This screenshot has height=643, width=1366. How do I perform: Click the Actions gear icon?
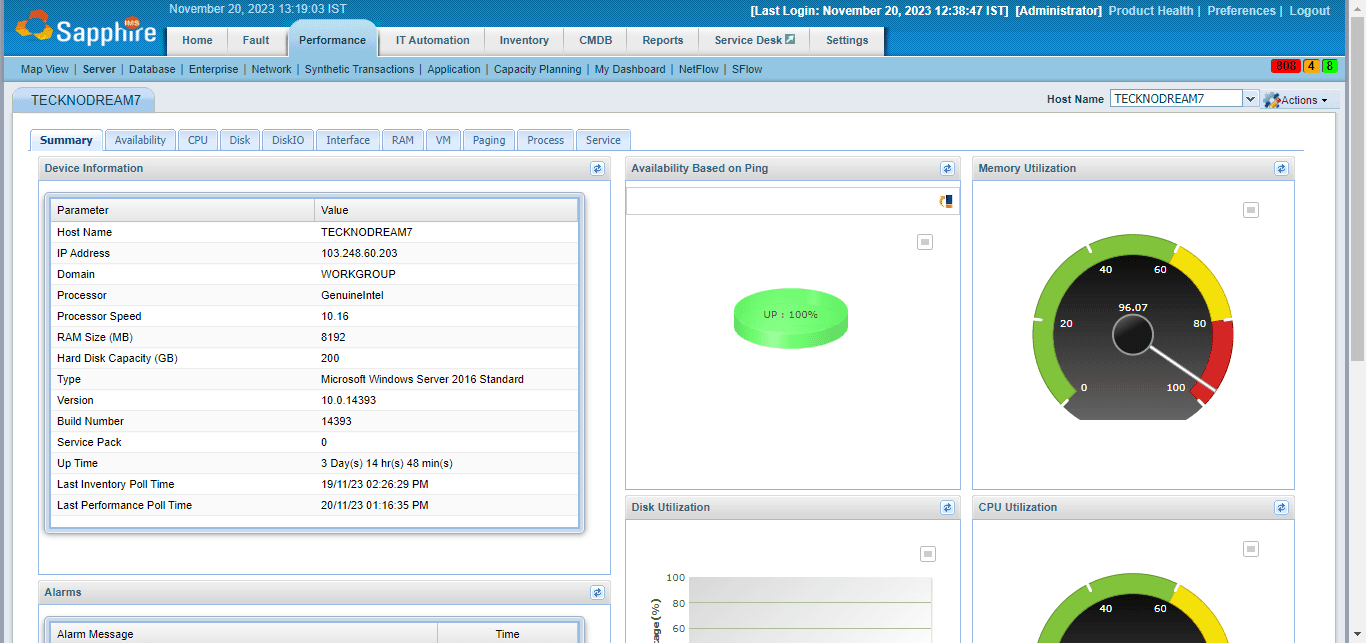click(x=1272, y=100)
